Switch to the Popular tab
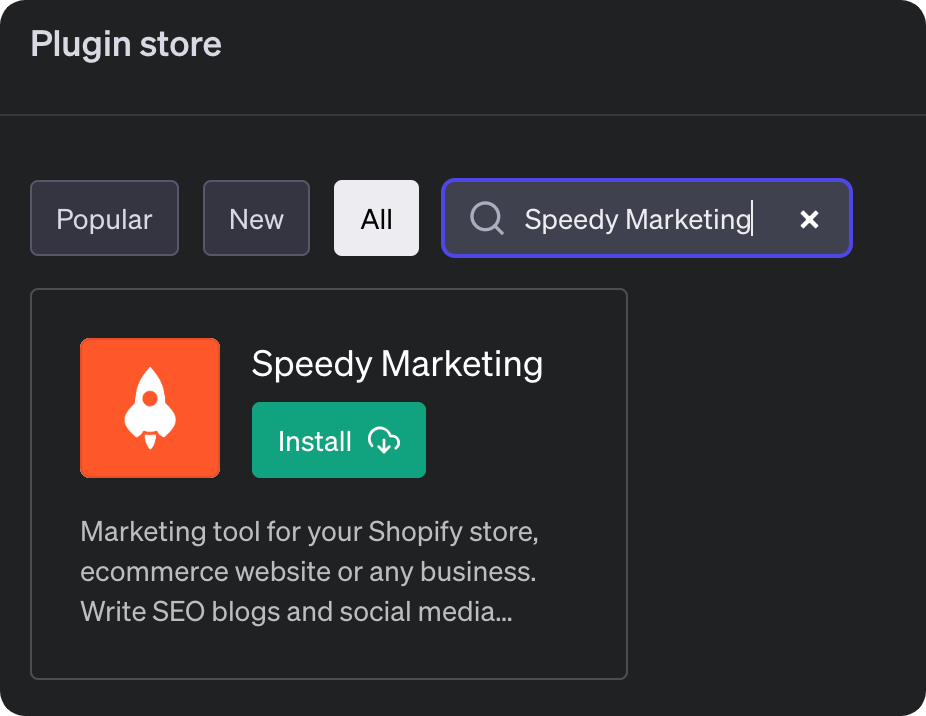Screen dimensions: 926x716 (105, 218)
